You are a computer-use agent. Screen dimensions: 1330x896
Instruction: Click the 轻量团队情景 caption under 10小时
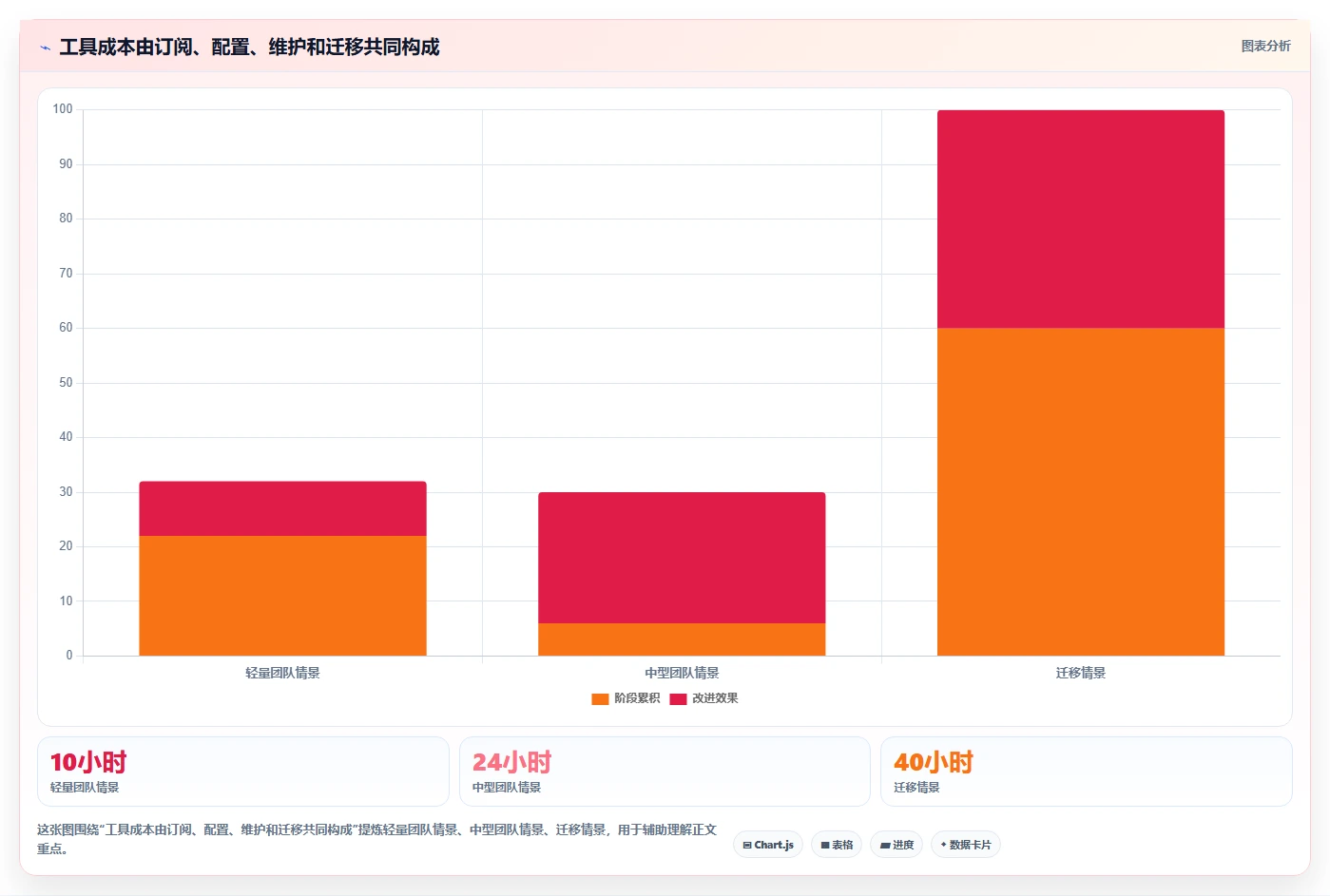pyautogui.click(x=85, y=788)
